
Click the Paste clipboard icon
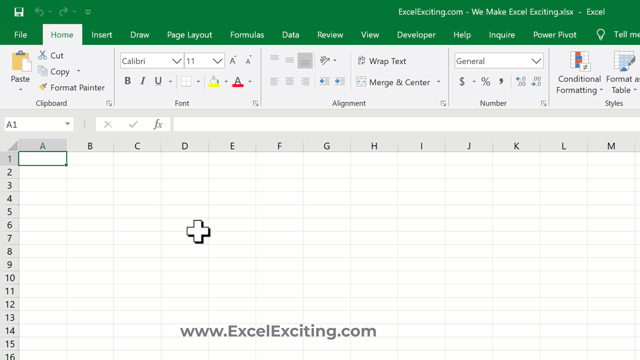click(21, 62)
